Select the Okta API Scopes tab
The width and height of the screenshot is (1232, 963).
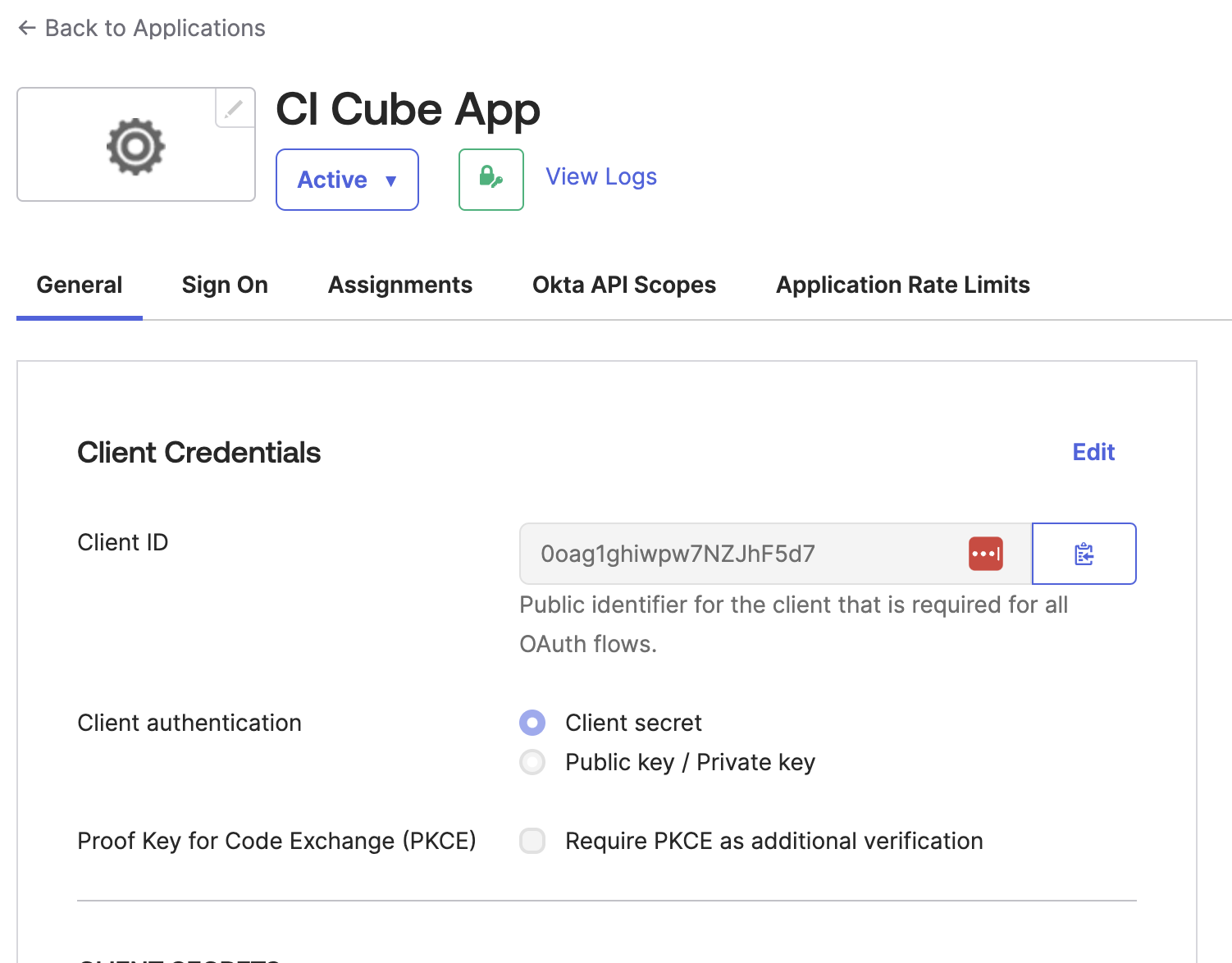point(624,285)
